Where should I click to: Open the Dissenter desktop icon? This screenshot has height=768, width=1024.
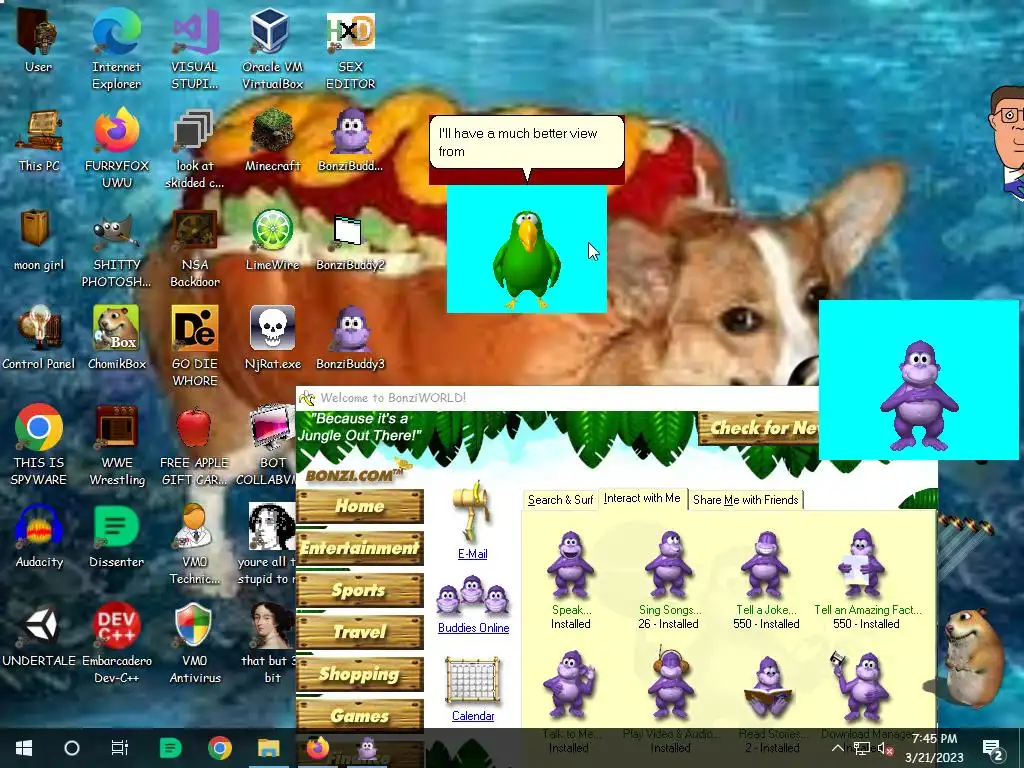[x=116, y=537]
